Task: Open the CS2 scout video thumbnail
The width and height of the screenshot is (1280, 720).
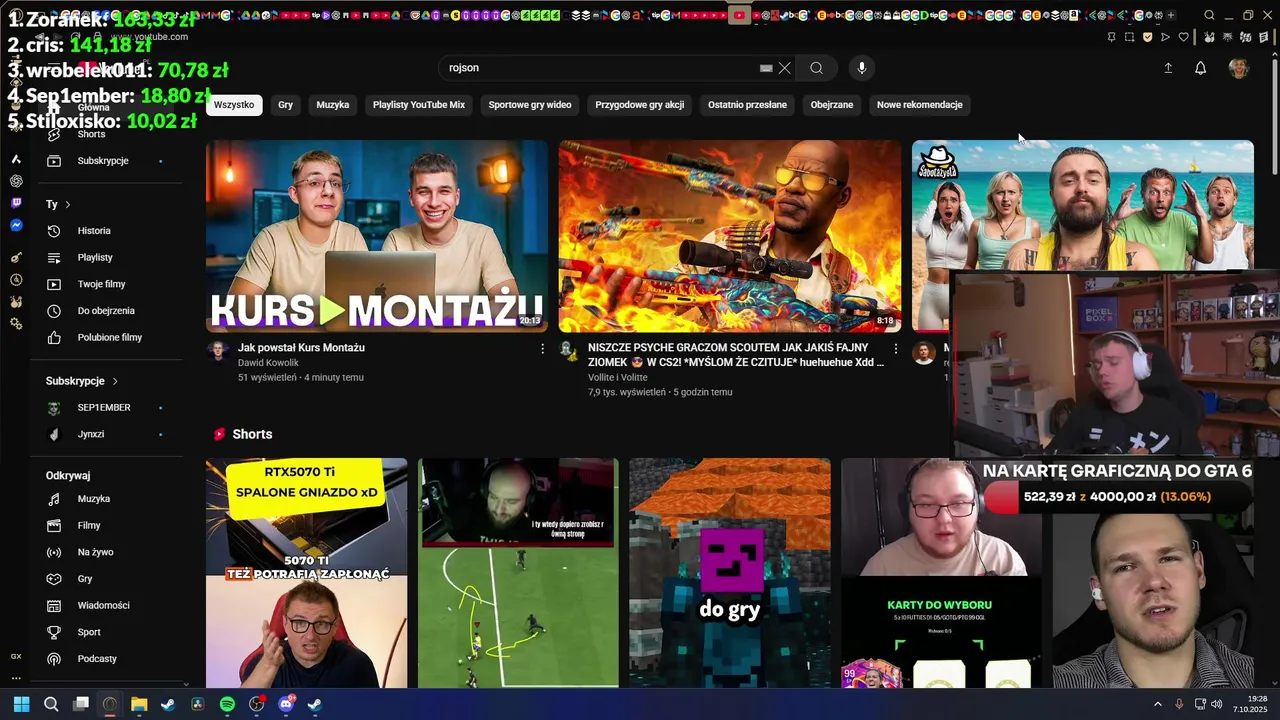Action: 730,236
